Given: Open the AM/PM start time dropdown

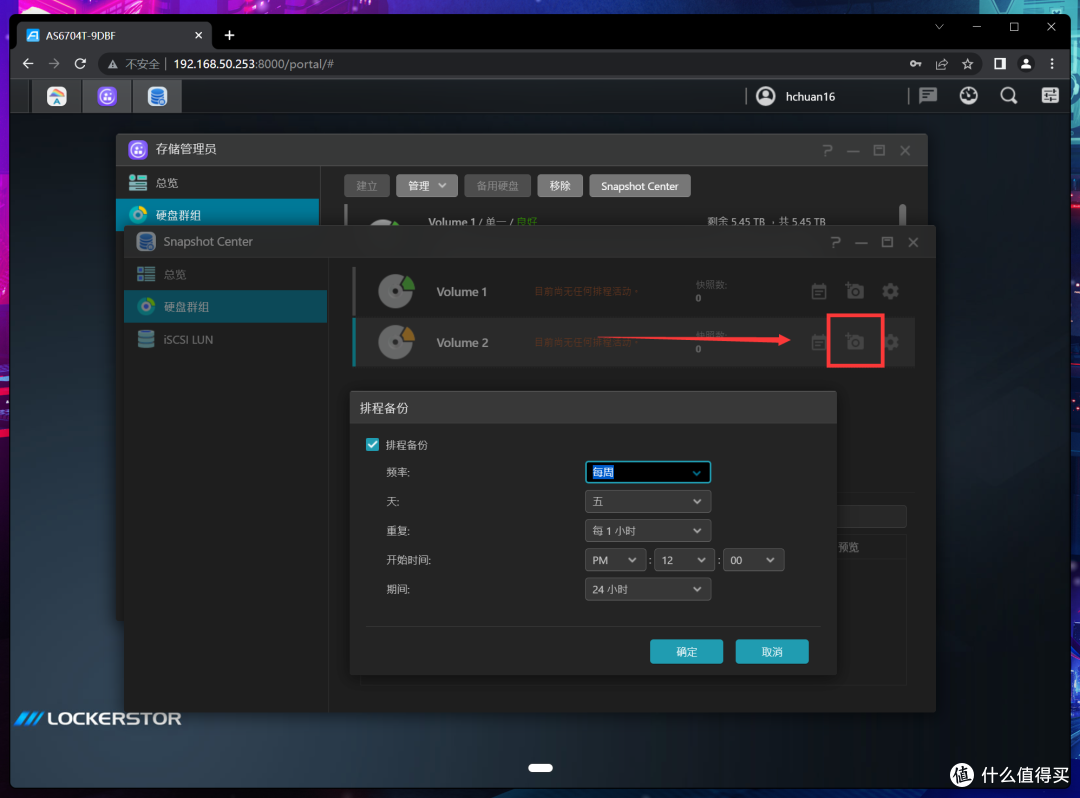Looking at the screenshot, I should [x=614, y=560].
